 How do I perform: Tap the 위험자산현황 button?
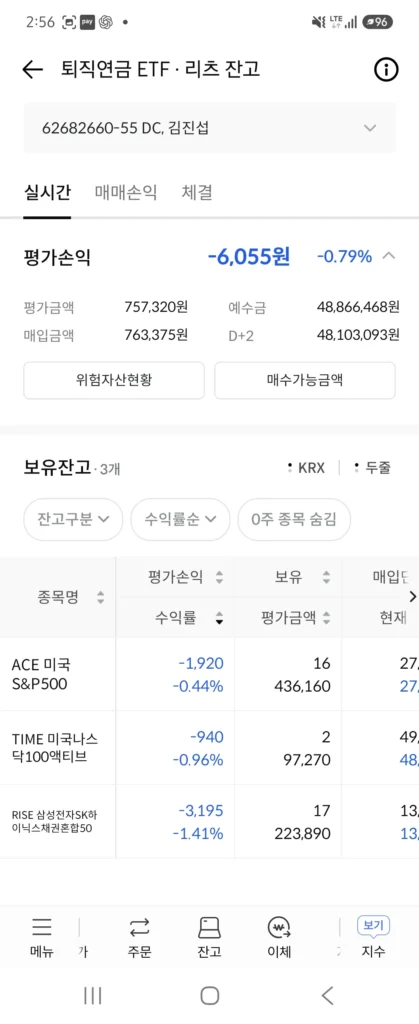tap(114, 380)
